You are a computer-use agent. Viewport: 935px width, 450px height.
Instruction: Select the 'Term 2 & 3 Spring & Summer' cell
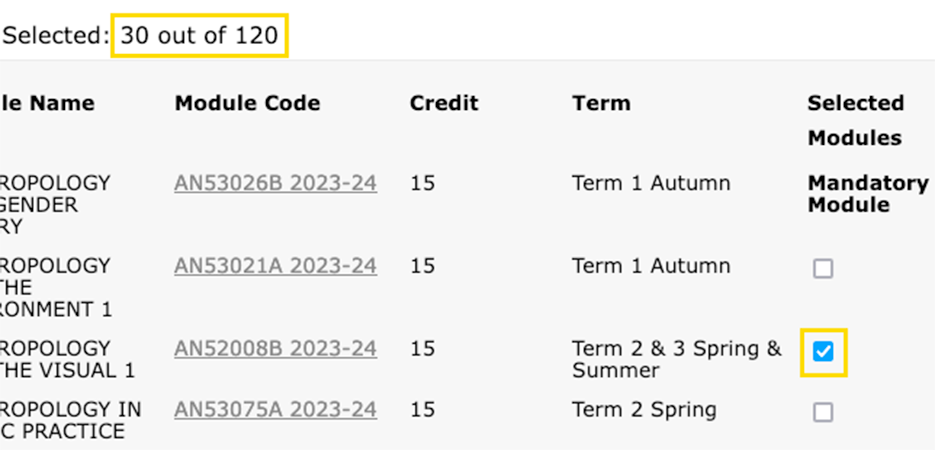click(x=676, y=359)
